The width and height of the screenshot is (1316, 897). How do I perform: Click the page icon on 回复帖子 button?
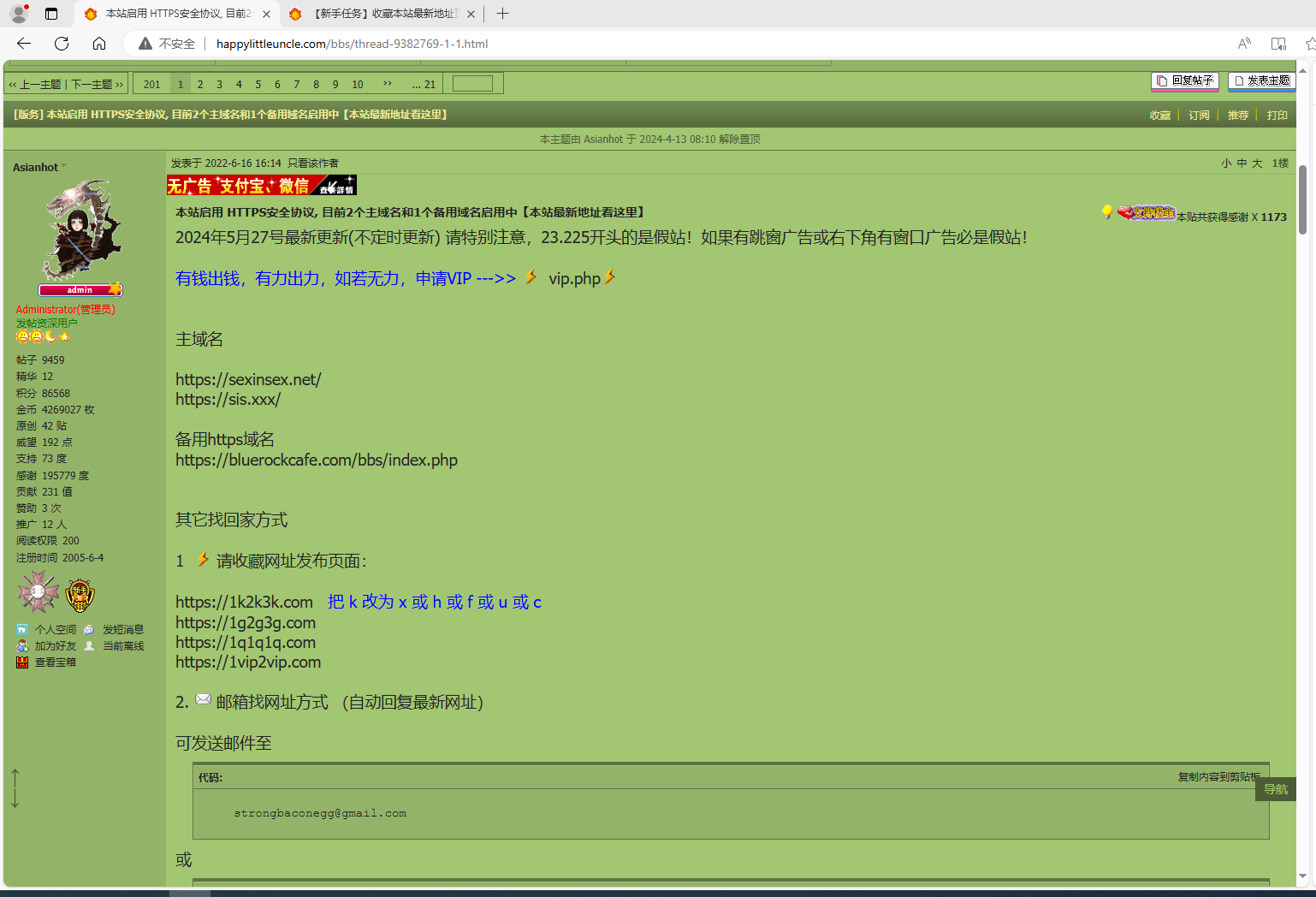[x=1162, y=80]
